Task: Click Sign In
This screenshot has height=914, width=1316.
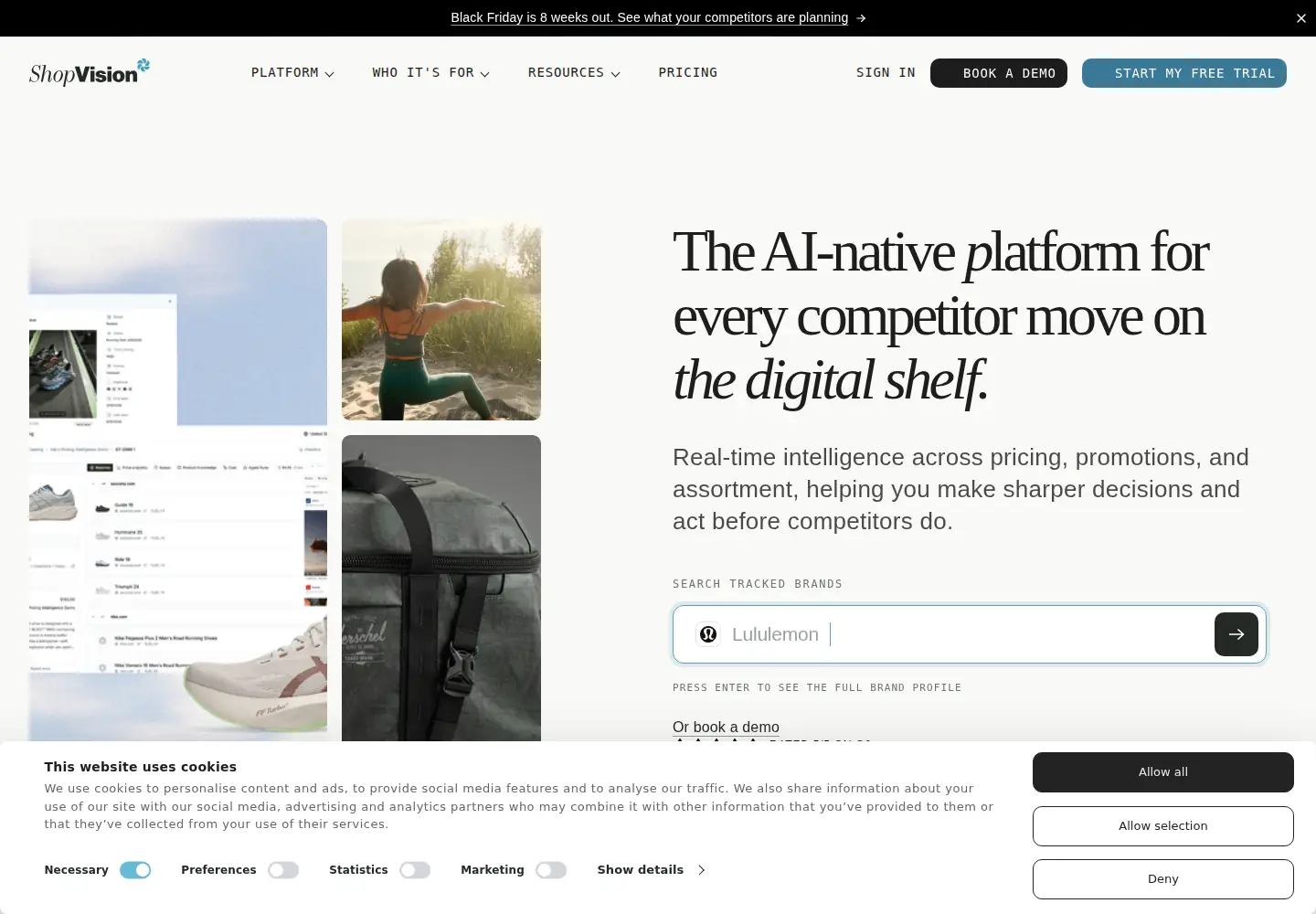Action: [x=886, y=73]
